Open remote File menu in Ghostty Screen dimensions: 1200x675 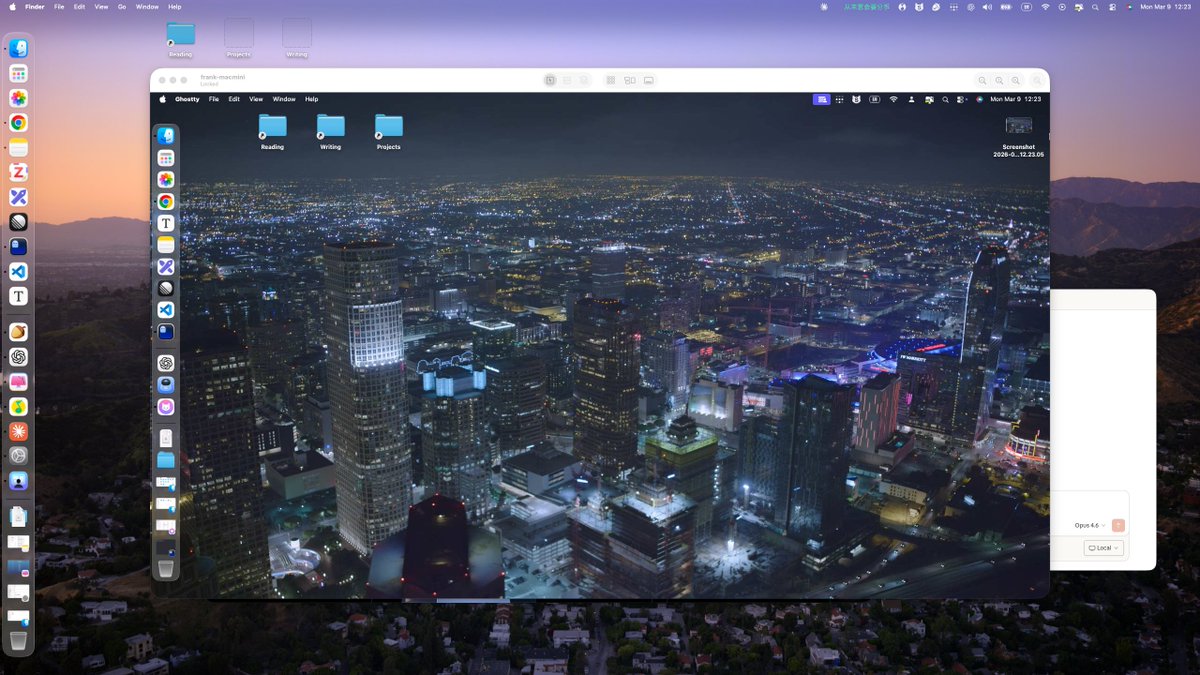point(214,99)
